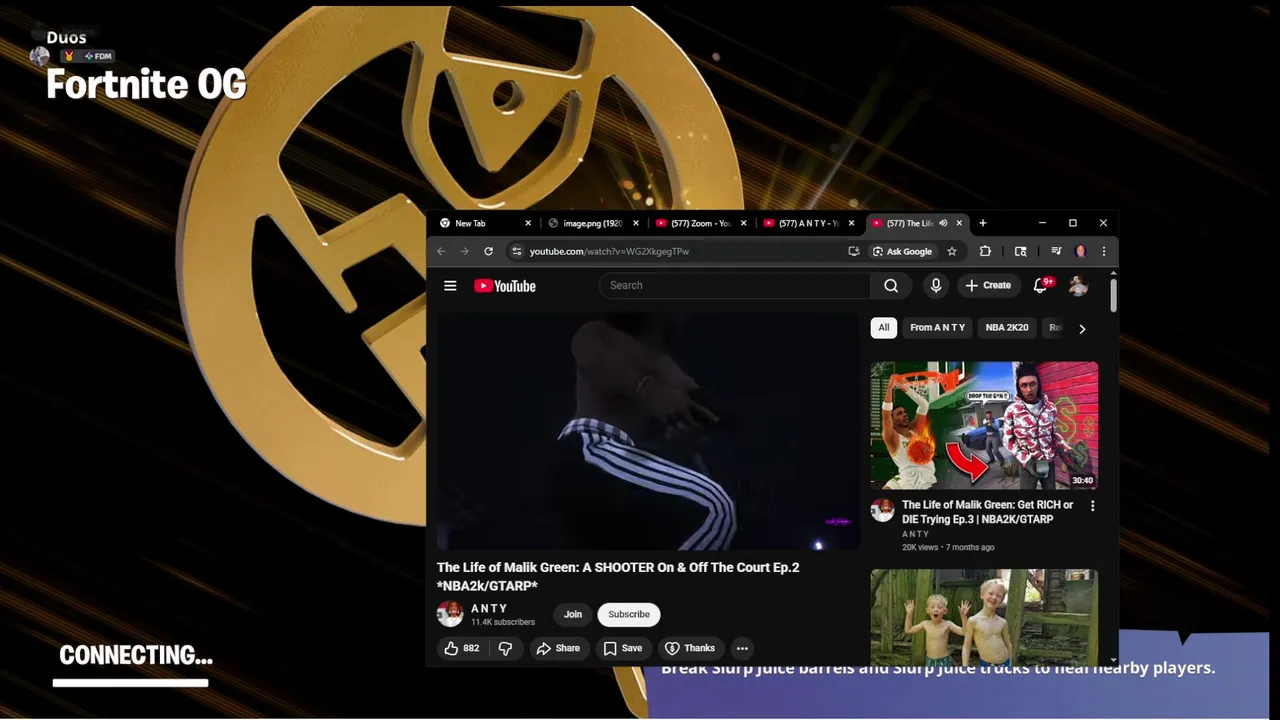Show more filter chips with right chevron
Screen dimensions: 1280x720
point(1082,329)
